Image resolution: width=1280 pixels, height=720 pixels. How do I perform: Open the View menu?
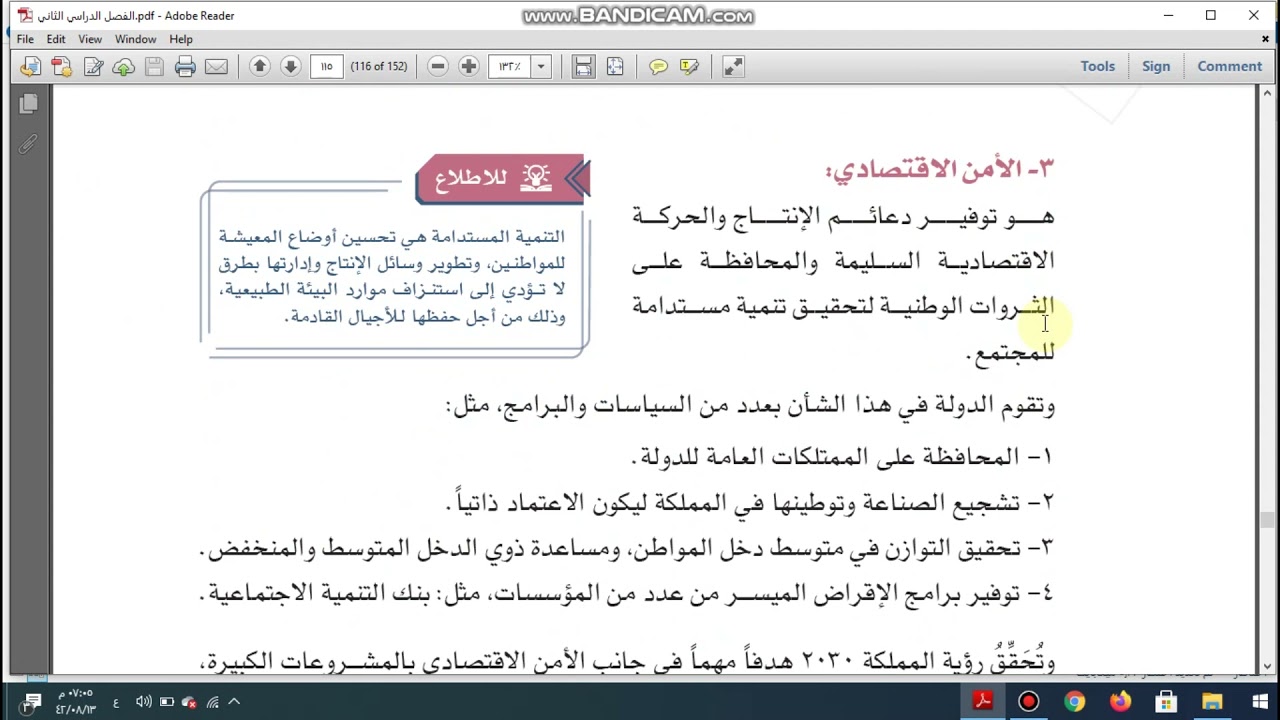tap(90, 39)
